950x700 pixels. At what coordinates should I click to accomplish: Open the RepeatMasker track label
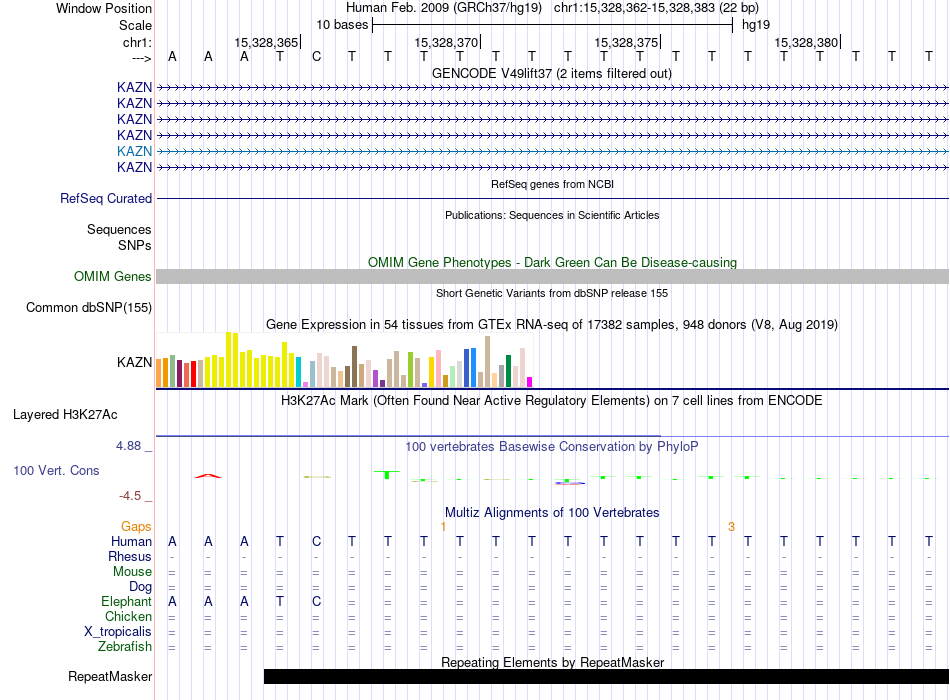click(x=110, y=677)
